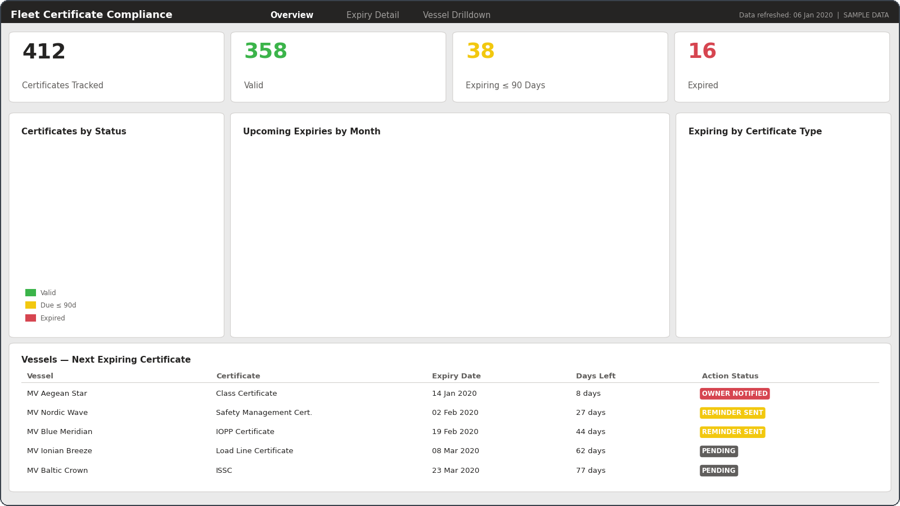The height and width of the screenshot is (506, 900).
Task: Click the Valid legend label
Action: (48, 293)
